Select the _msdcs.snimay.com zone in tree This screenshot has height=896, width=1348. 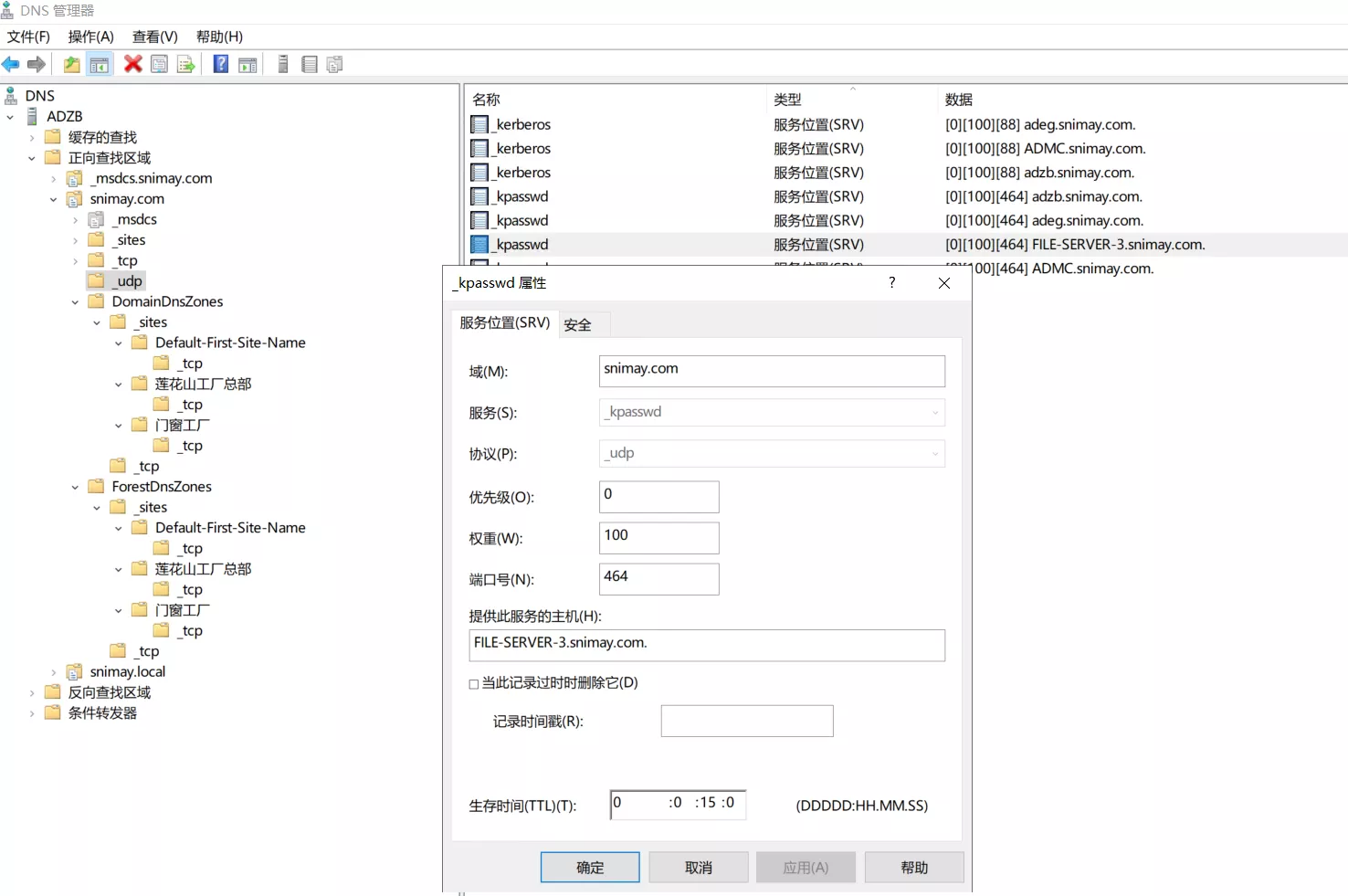(153, 178)
